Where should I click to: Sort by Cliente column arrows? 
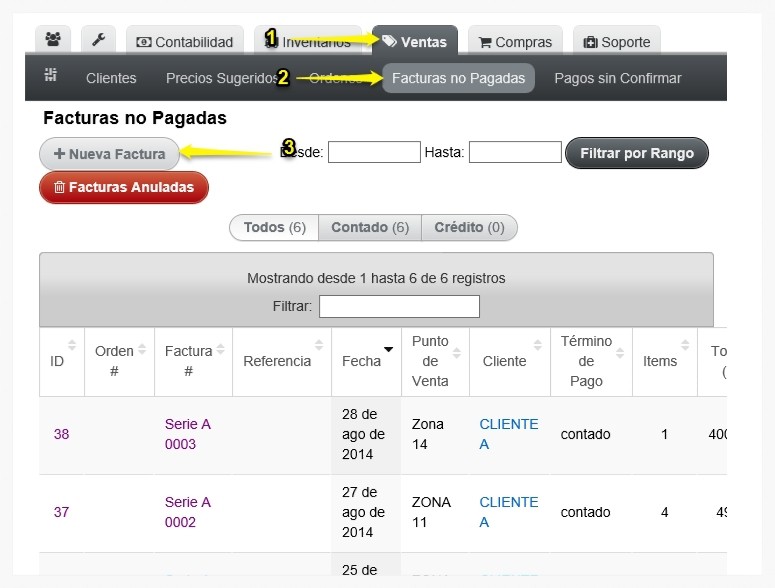pyautogui.click(x=538, y=344)
